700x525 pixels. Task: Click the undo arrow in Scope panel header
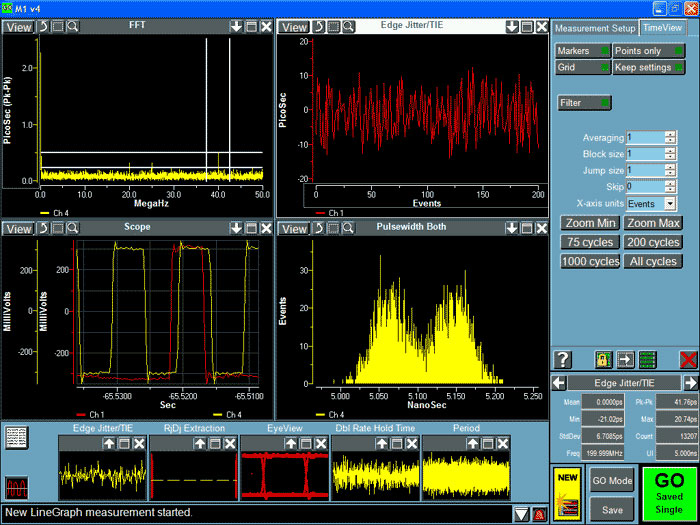coord(43,229)
